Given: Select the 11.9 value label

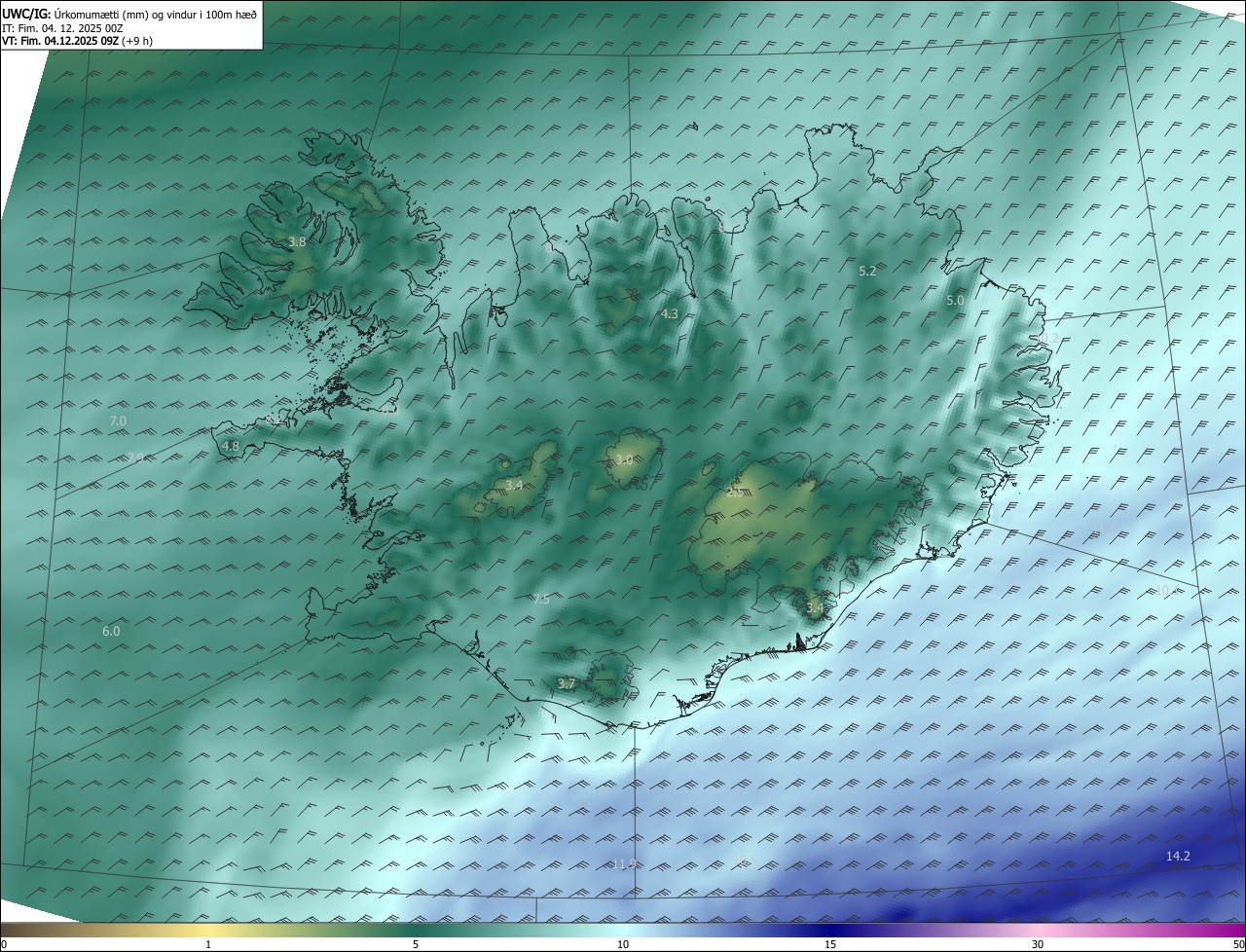Looking at the screenshot, I should point(624,863).
